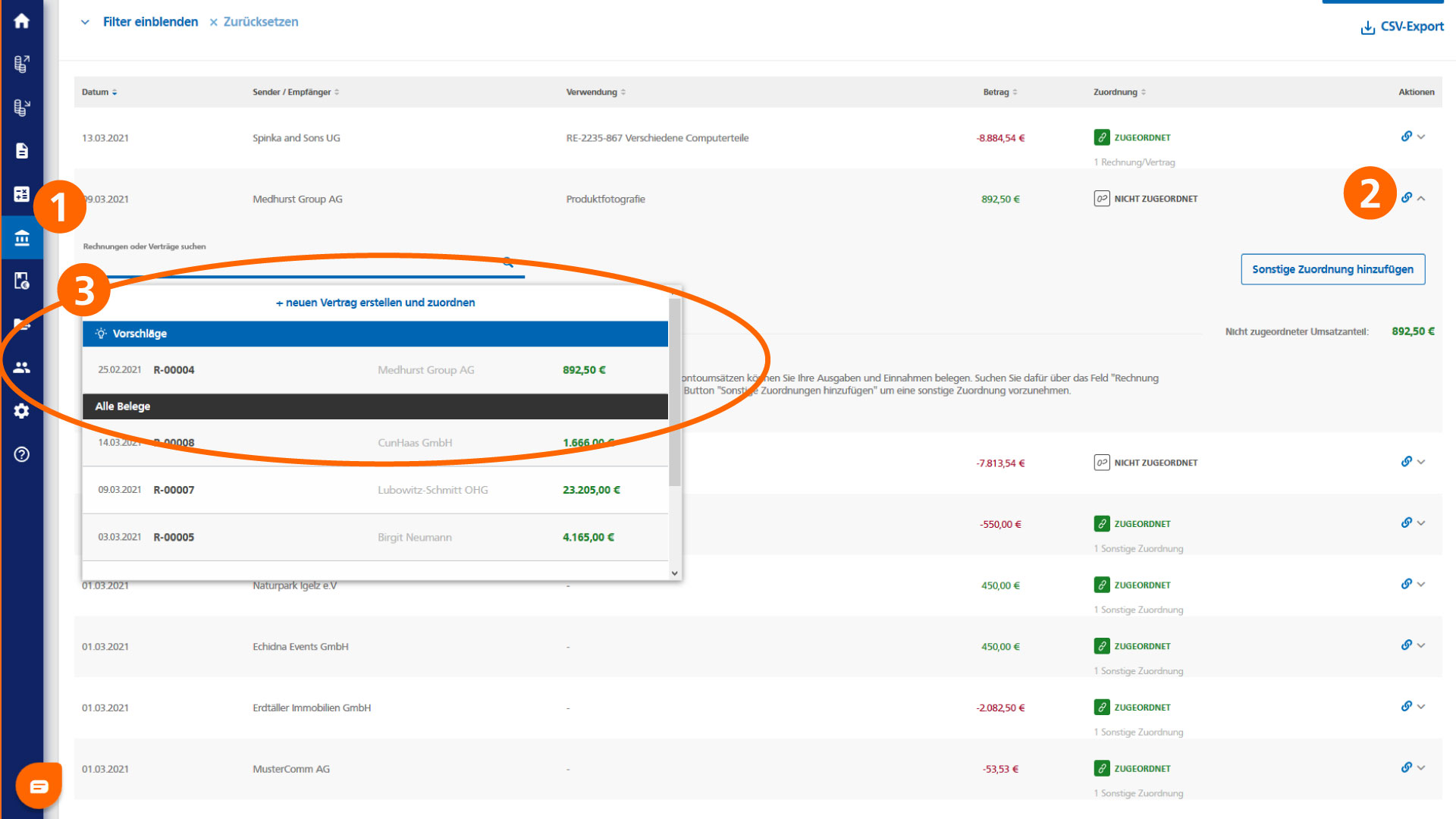The width and height of the screenshot is (1456, 819).
Task: Select invoice R-00007 Lubowitz-Schmitt OHG
Action: pos(375,490)
